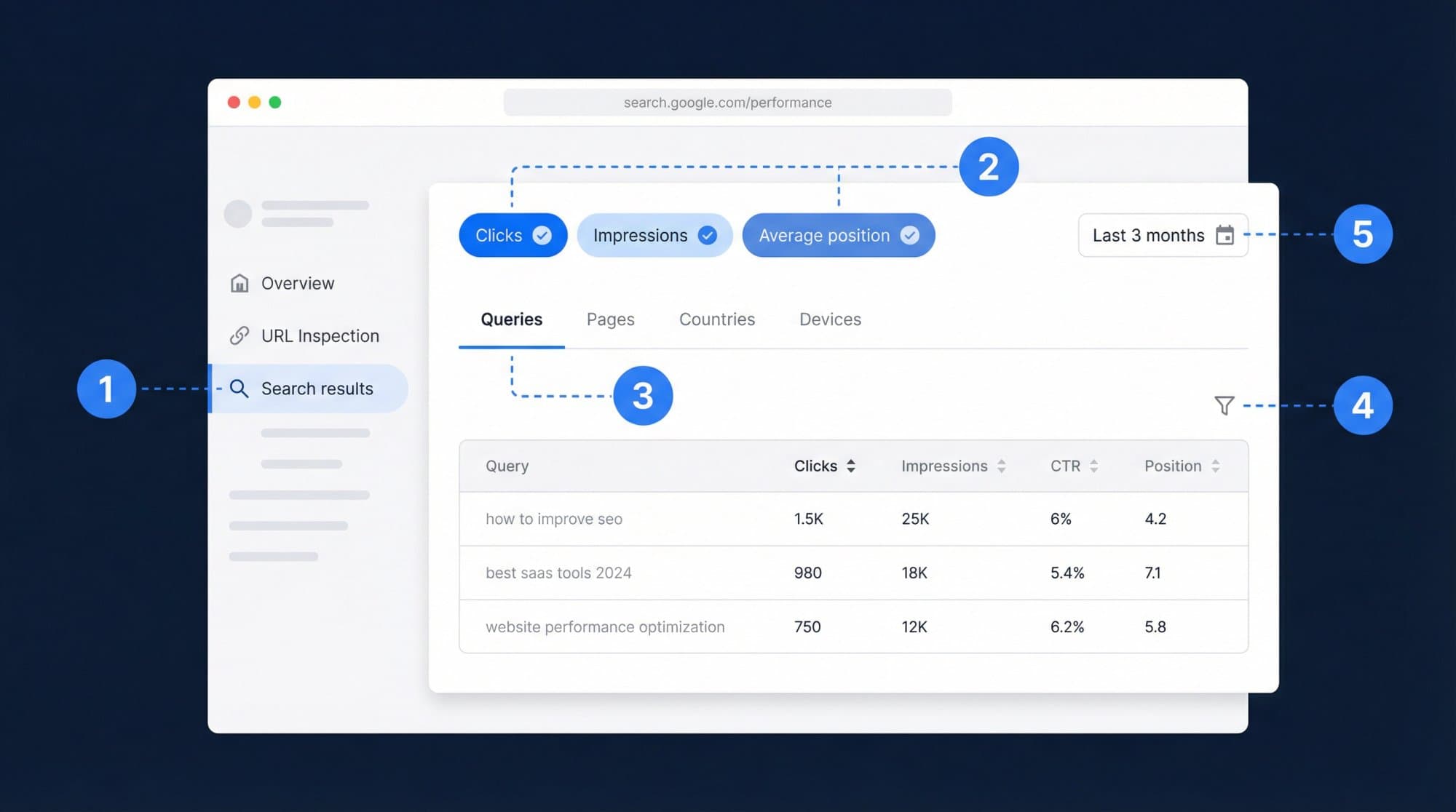The height and width of the screenshot is (812, 1456).
Task: Select the 'best saas tools 2024' query
Action: (558, 573)
